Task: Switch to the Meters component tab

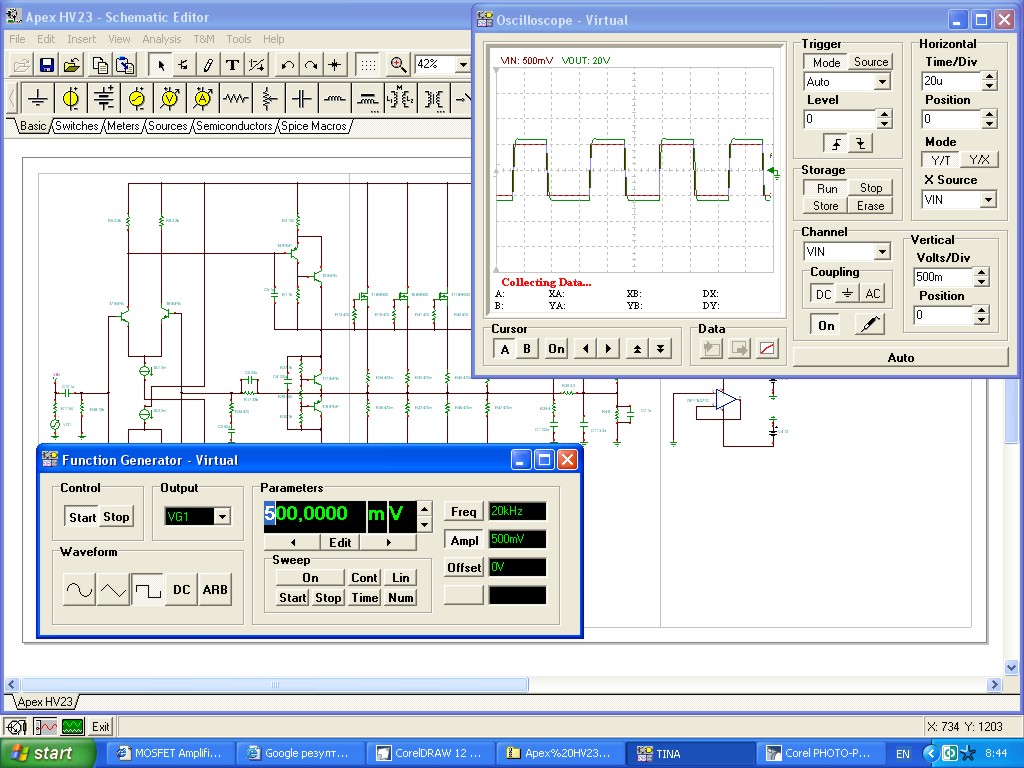Action: [x=123, y=126]
